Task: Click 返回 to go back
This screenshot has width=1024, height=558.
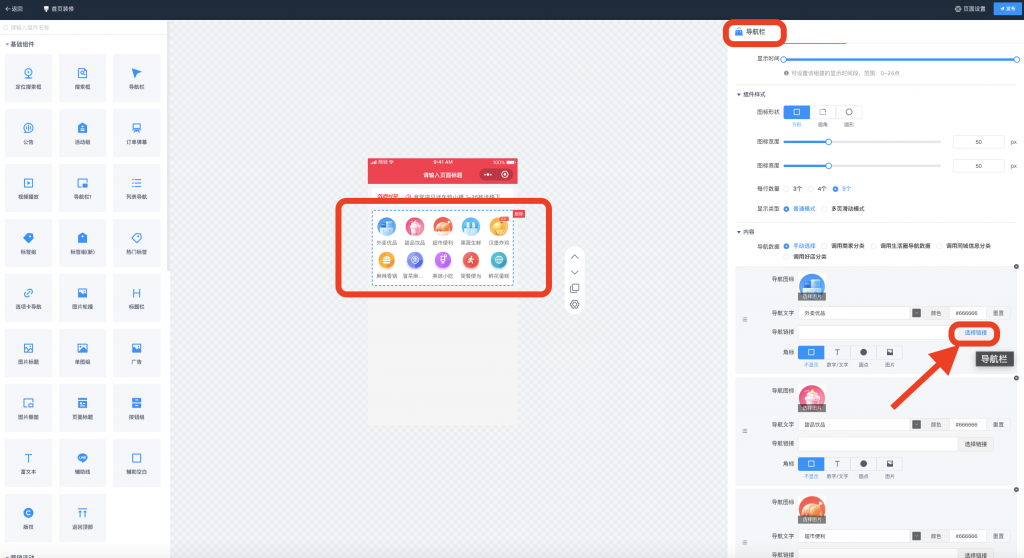Action: click(x=14, y=8)
